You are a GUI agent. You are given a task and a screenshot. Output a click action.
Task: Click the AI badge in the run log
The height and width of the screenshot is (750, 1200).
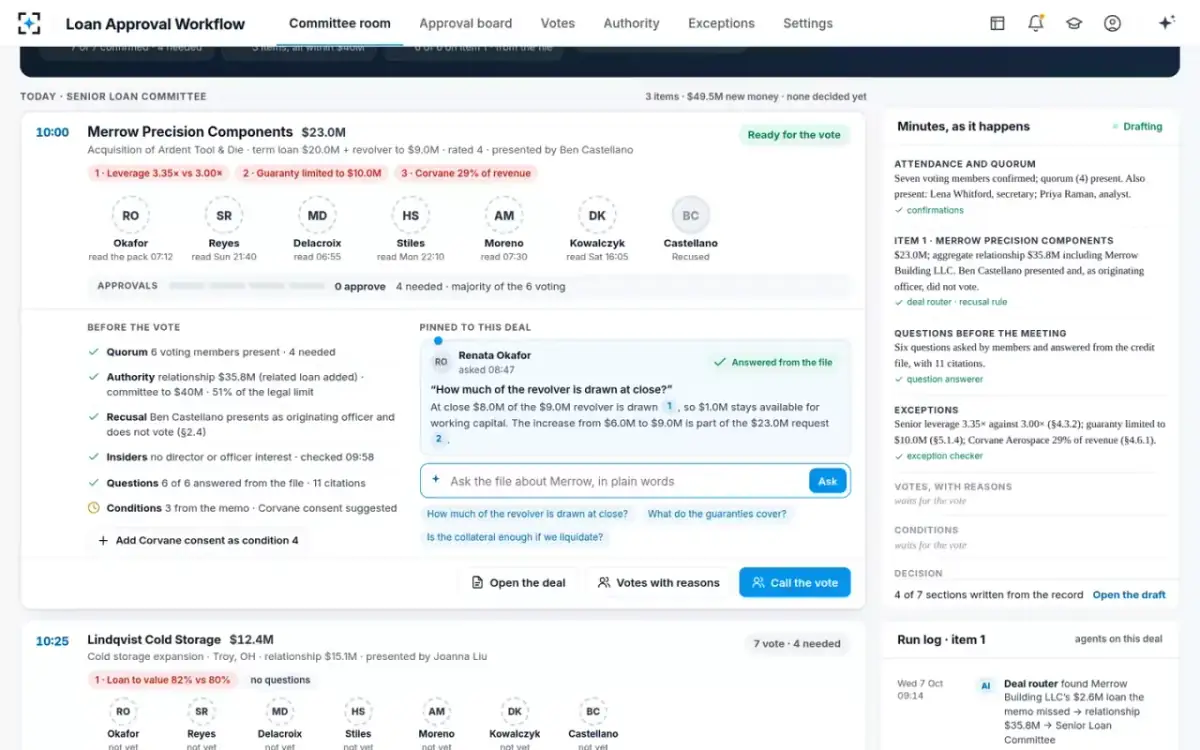[986, 686]
